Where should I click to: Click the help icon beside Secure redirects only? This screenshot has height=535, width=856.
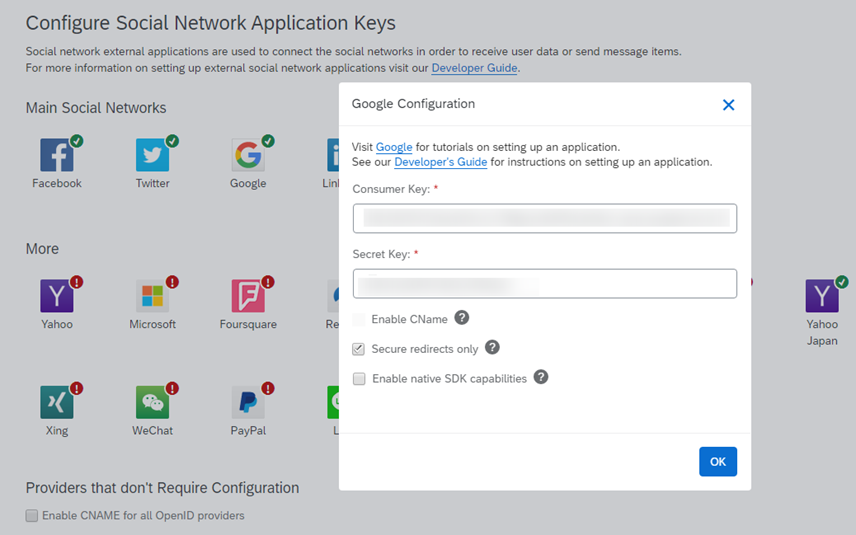pyautogui.click(x=492, y=347)
